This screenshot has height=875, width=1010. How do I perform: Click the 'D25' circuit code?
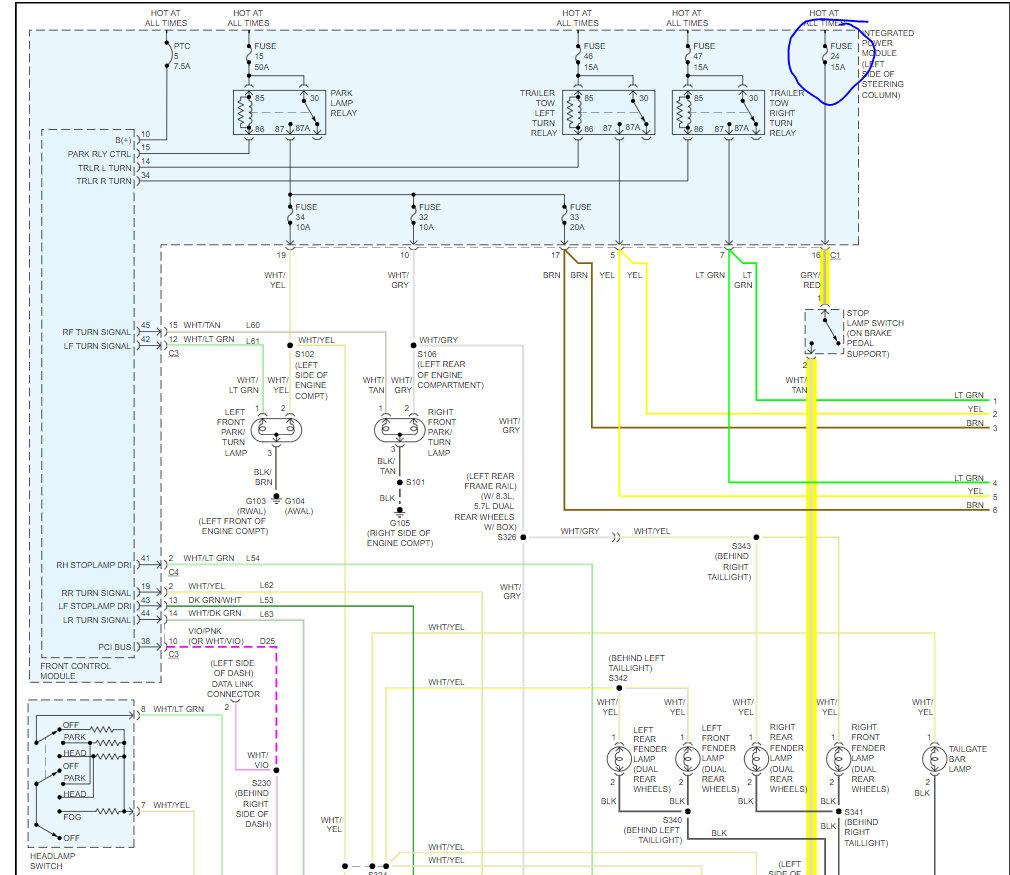coord(267,641)
